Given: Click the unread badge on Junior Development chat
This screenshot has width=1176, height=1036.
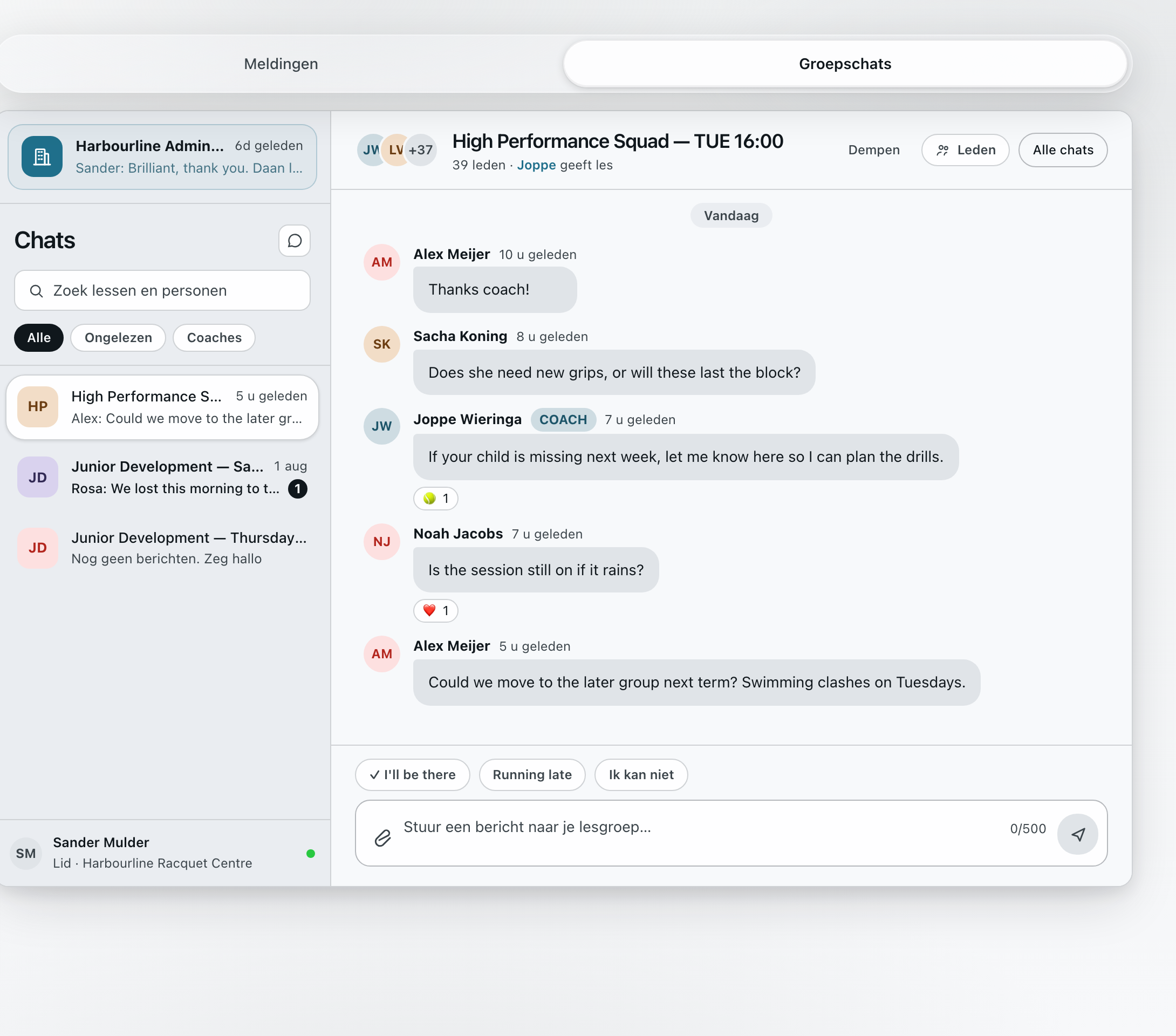Looking at the screenshot, I should tap(297, 489).
